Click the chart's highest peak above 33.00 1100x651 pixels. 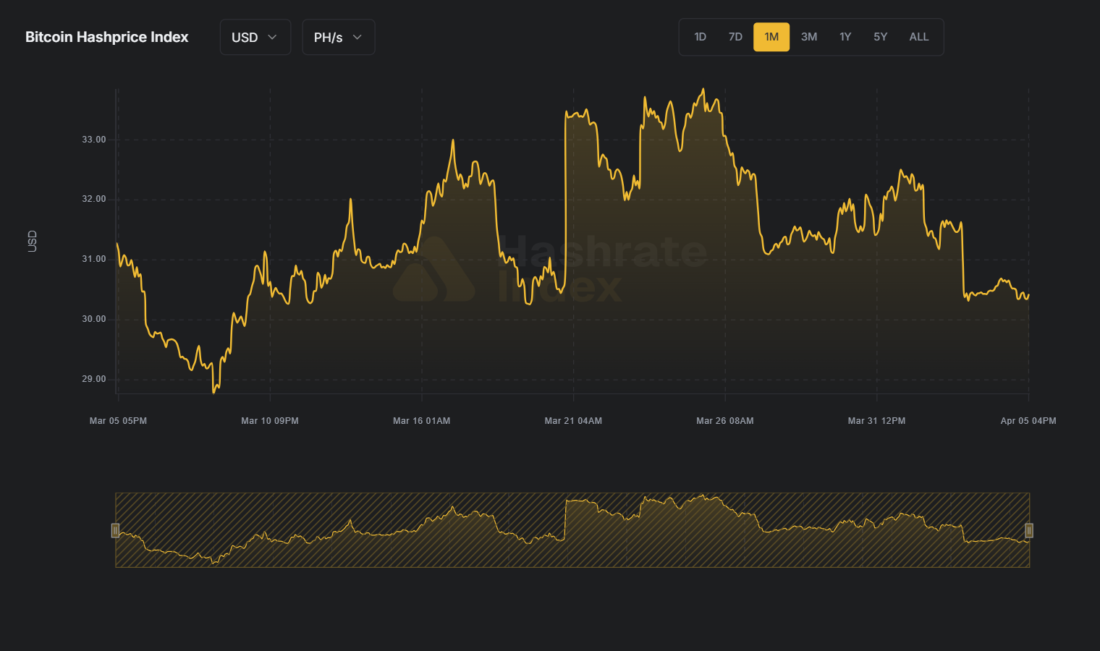click(704, 90)
